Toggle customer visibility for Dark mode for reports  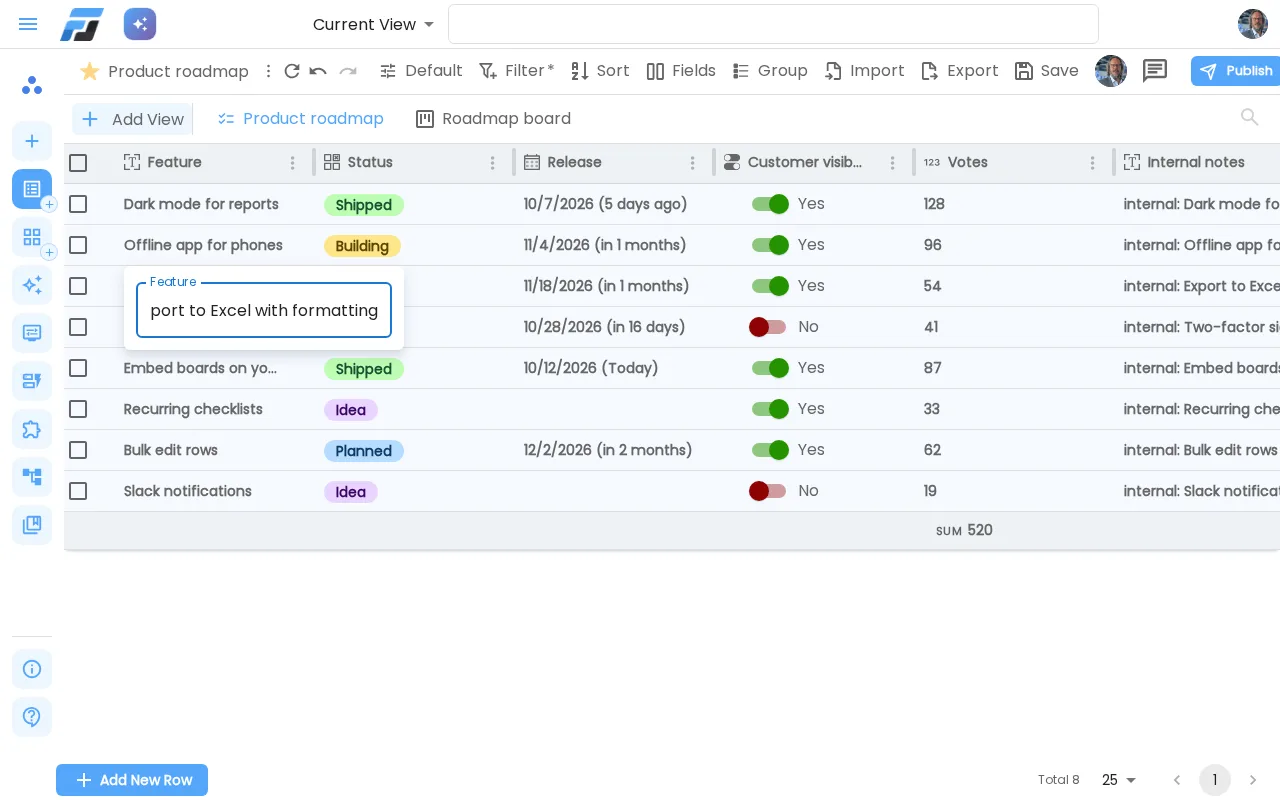point(770,204)
